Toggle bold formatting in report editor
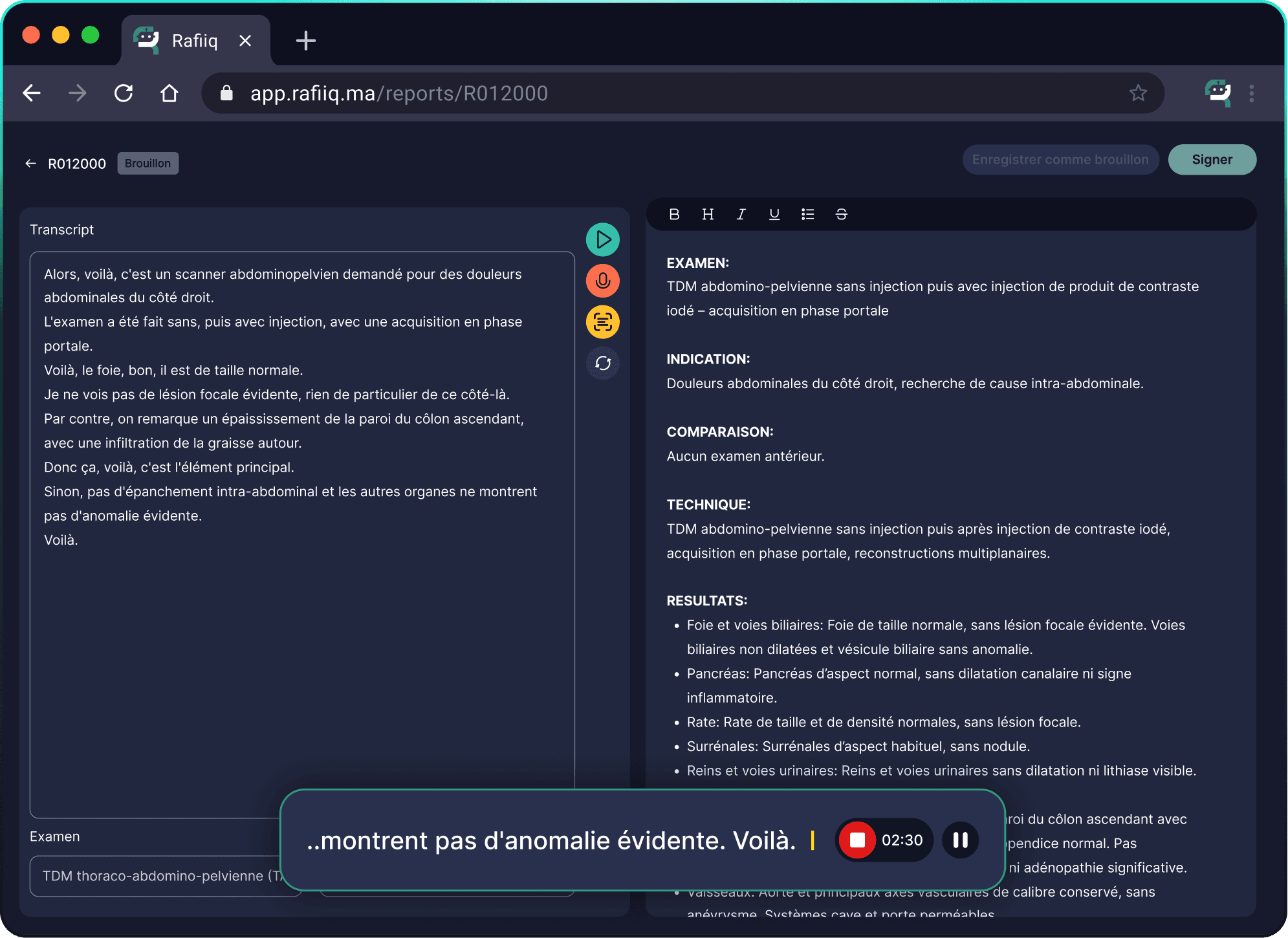 tap(674, 214)
